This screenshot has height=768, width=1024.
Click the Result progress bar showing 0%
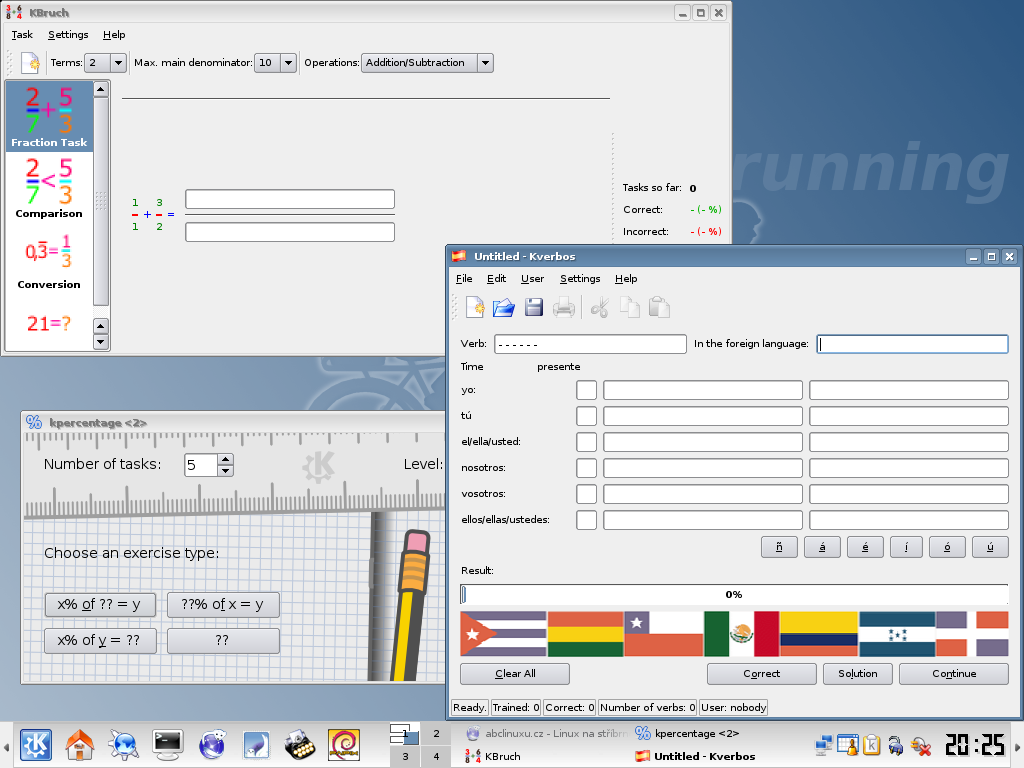(734, 594)
